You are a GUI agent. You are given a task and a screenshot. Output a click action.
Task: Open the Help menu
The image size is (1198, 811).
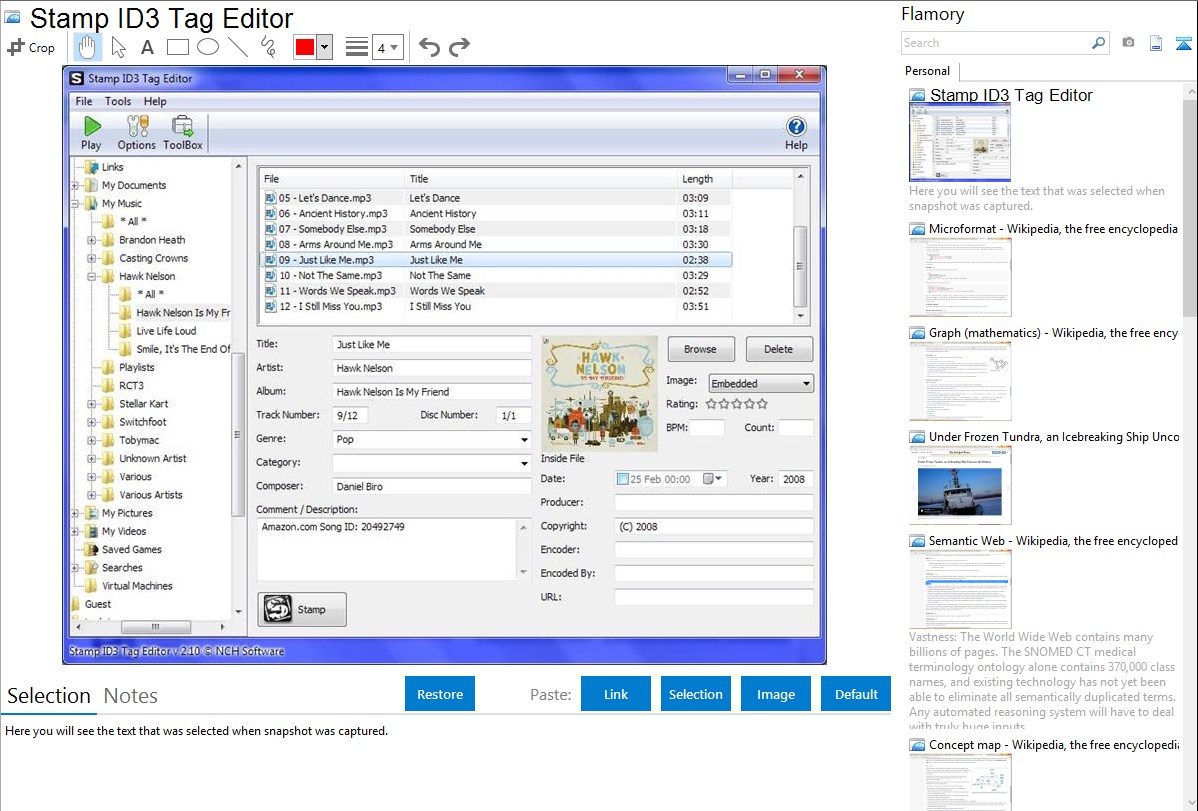pos(155,101)
